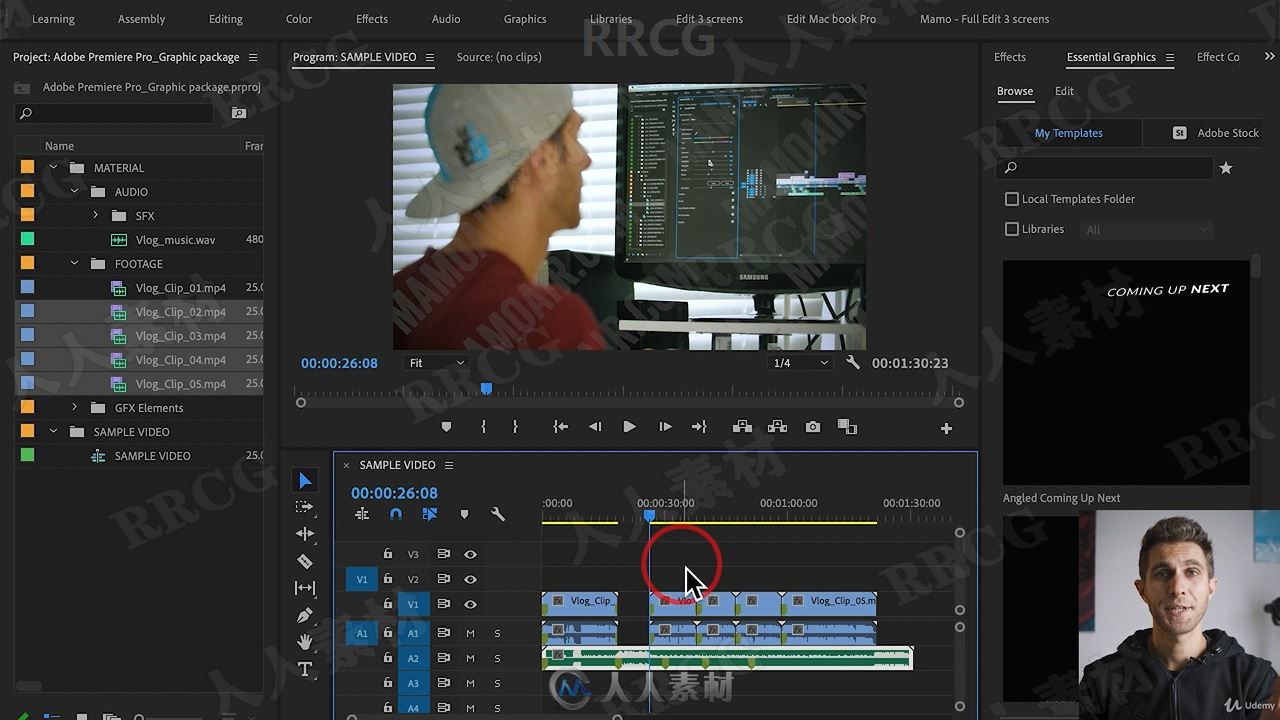Toggle lock on track V3
Viewport: 1280px width, 720px height.
click(388, 554)
